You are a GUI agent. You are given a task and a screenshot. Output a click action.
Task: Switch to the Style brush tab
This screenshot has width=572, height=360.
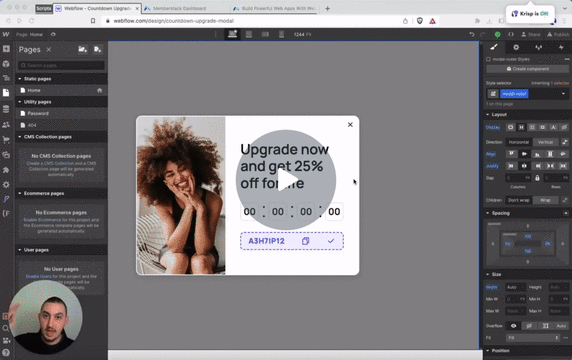click(x=494, y=47)
